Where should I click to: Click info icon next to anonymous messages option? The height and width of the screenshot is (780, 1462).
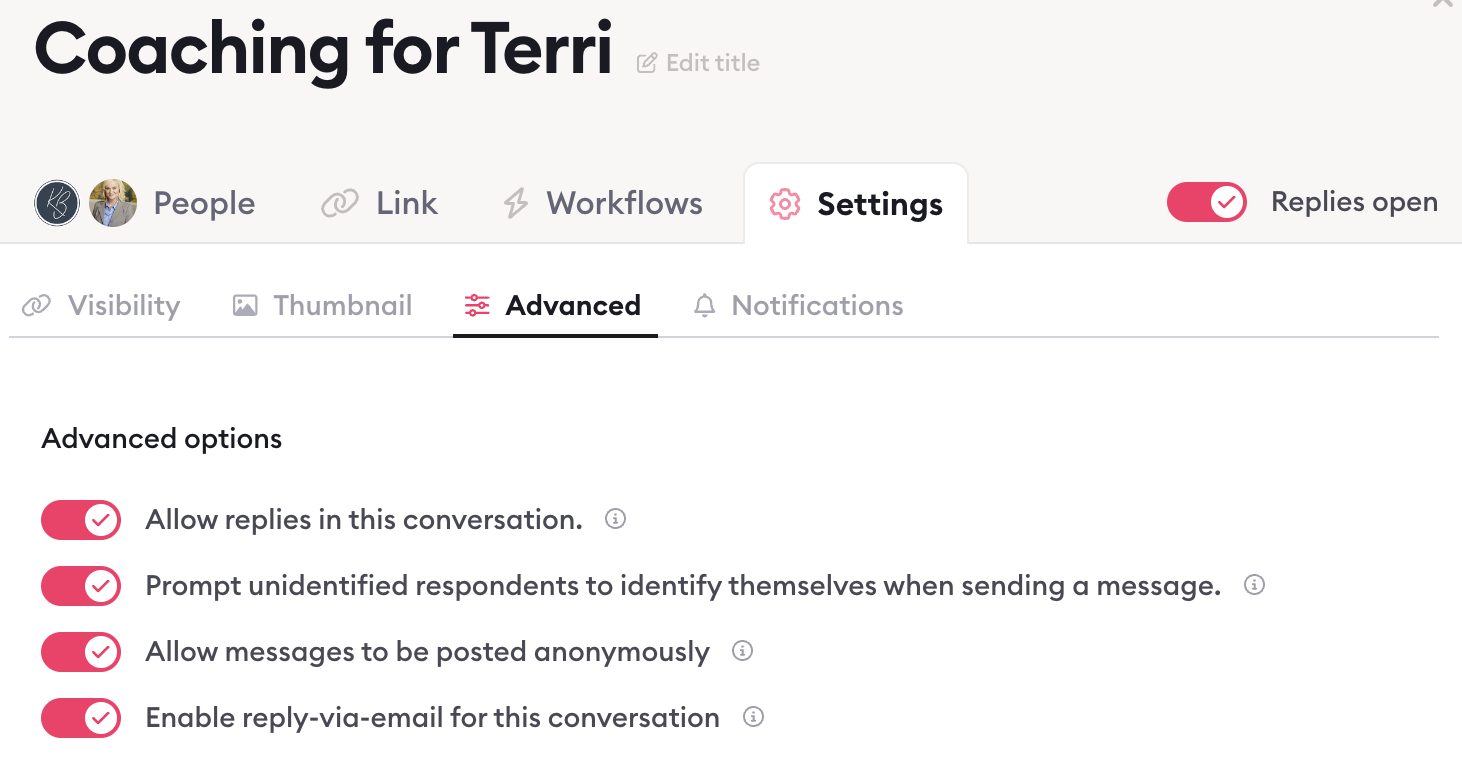(x=742, y=651)
